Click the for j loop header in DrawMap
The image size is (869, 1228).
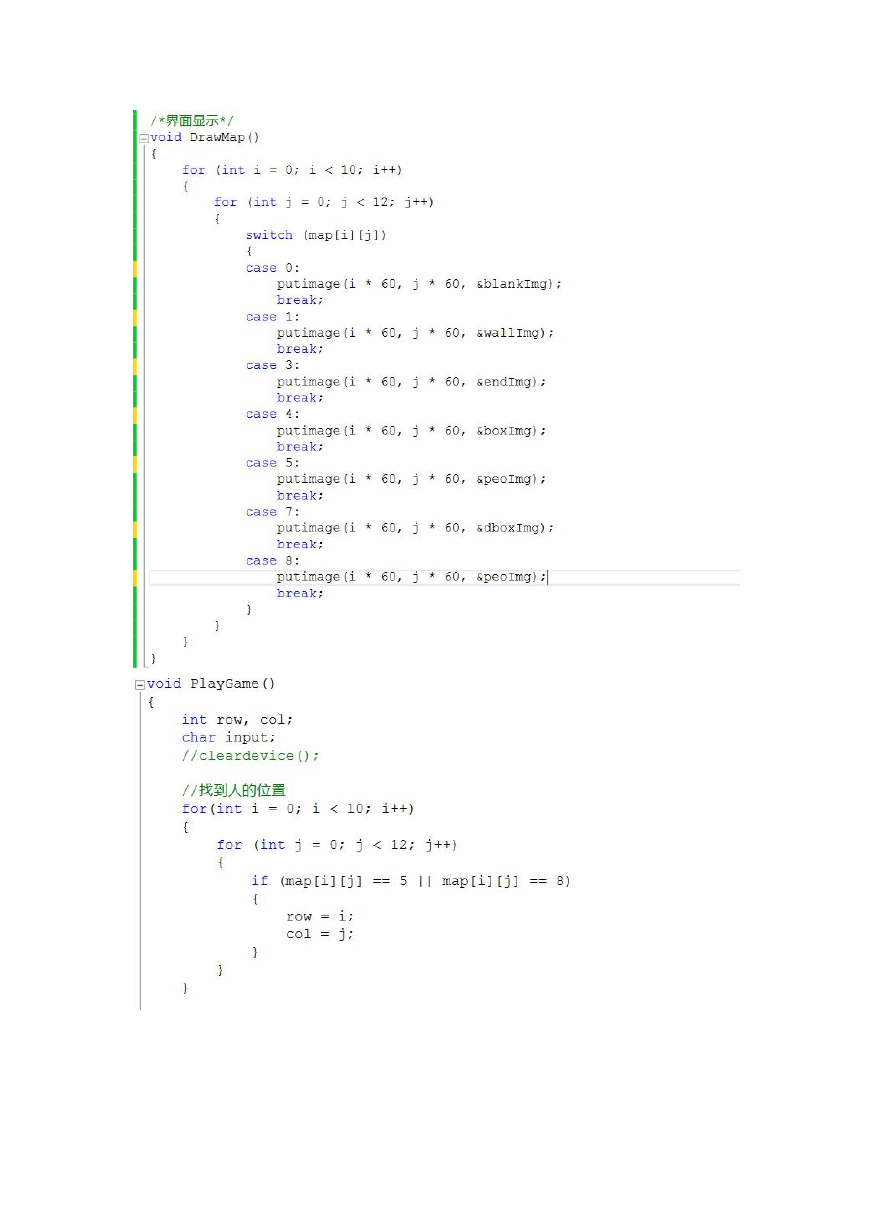point(324,202)
